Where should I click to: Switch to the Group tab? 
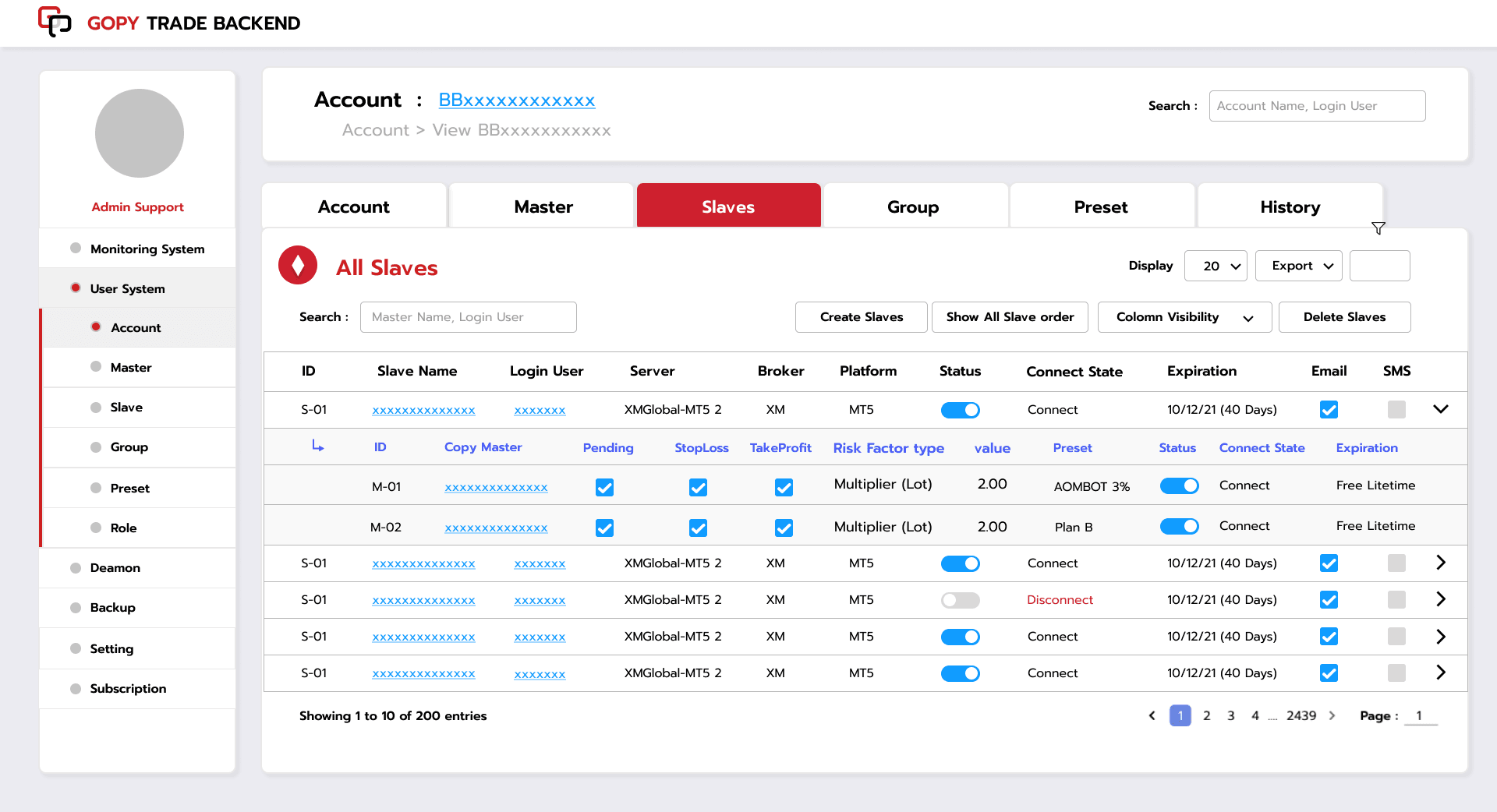tap(913, 207)
